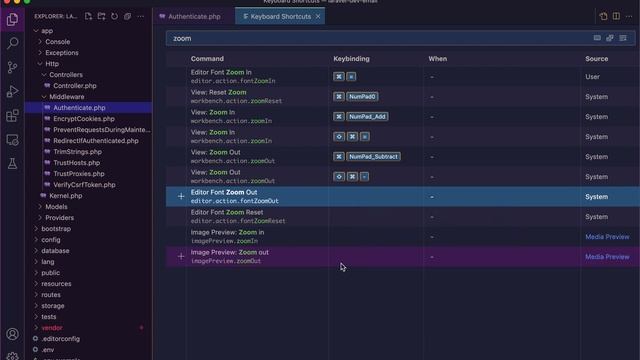Collapse all folders in Explorer

pos(127,16)
